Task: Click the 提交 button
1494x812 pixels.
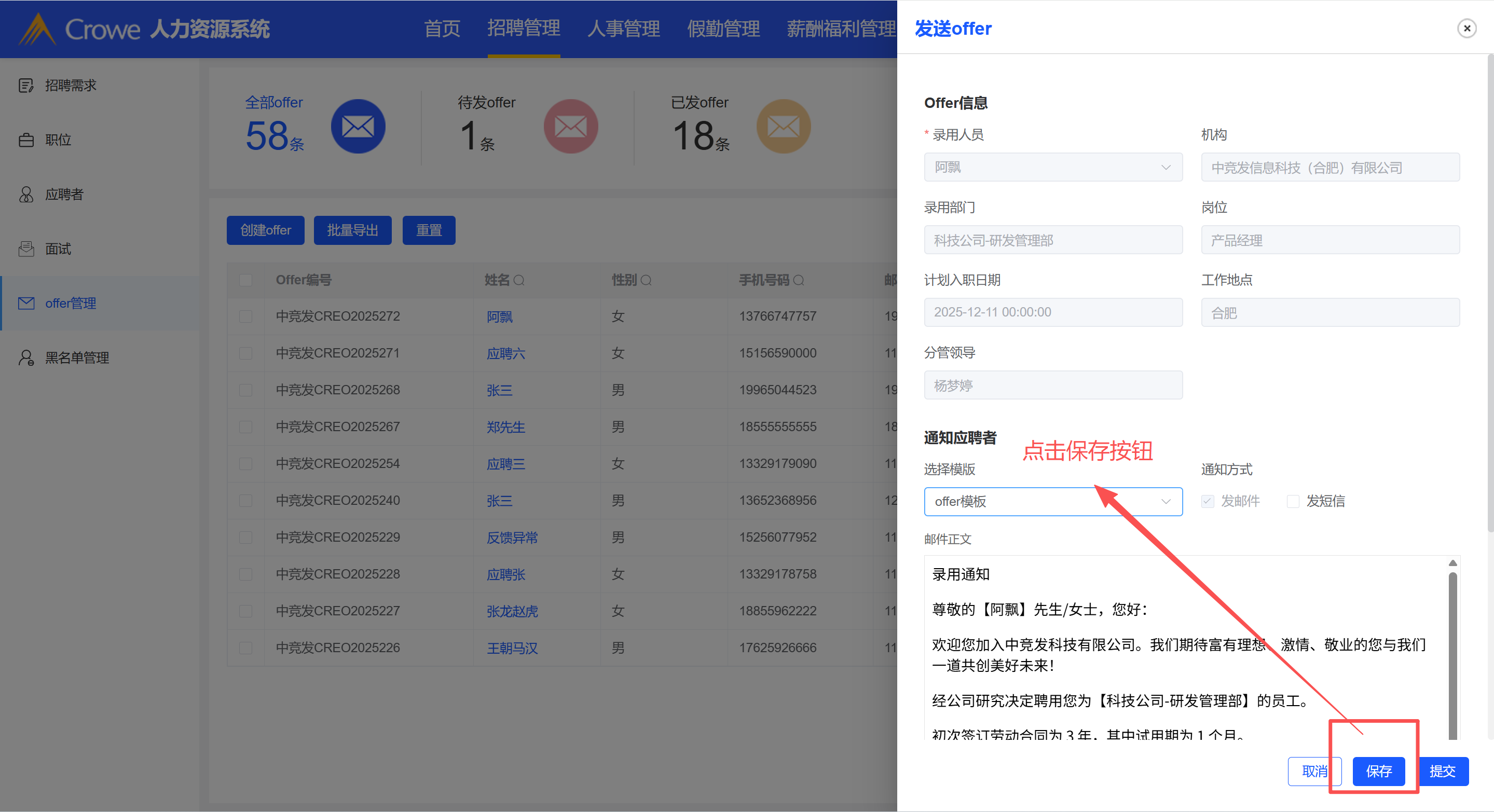Action: [1443, 771]
